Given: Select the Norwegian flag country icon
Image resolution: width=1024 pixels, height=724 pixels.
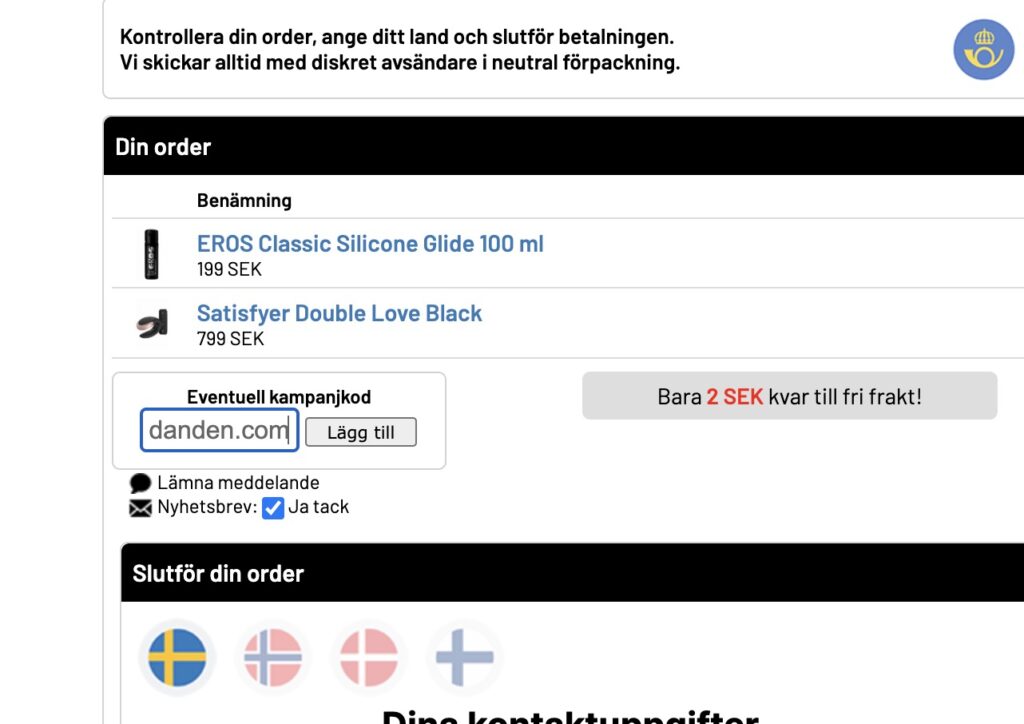Looking at the screenshot, I should click(x=273, y=657).
